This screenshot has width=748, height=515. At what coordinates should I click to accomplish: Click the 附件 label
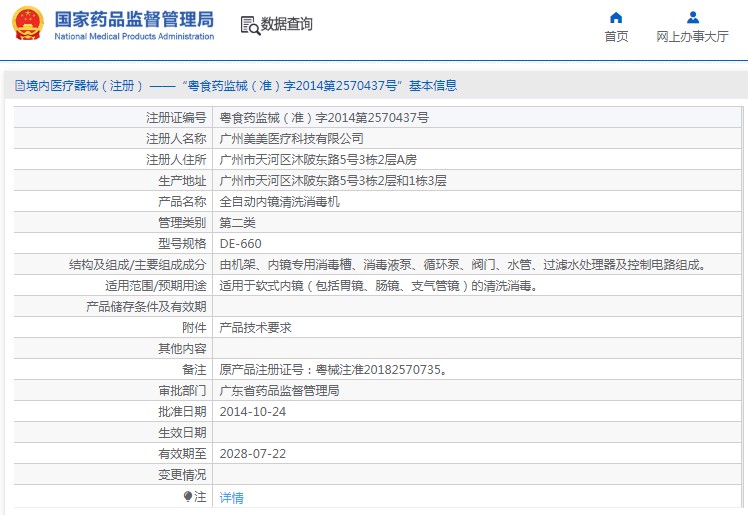point(194,328)
